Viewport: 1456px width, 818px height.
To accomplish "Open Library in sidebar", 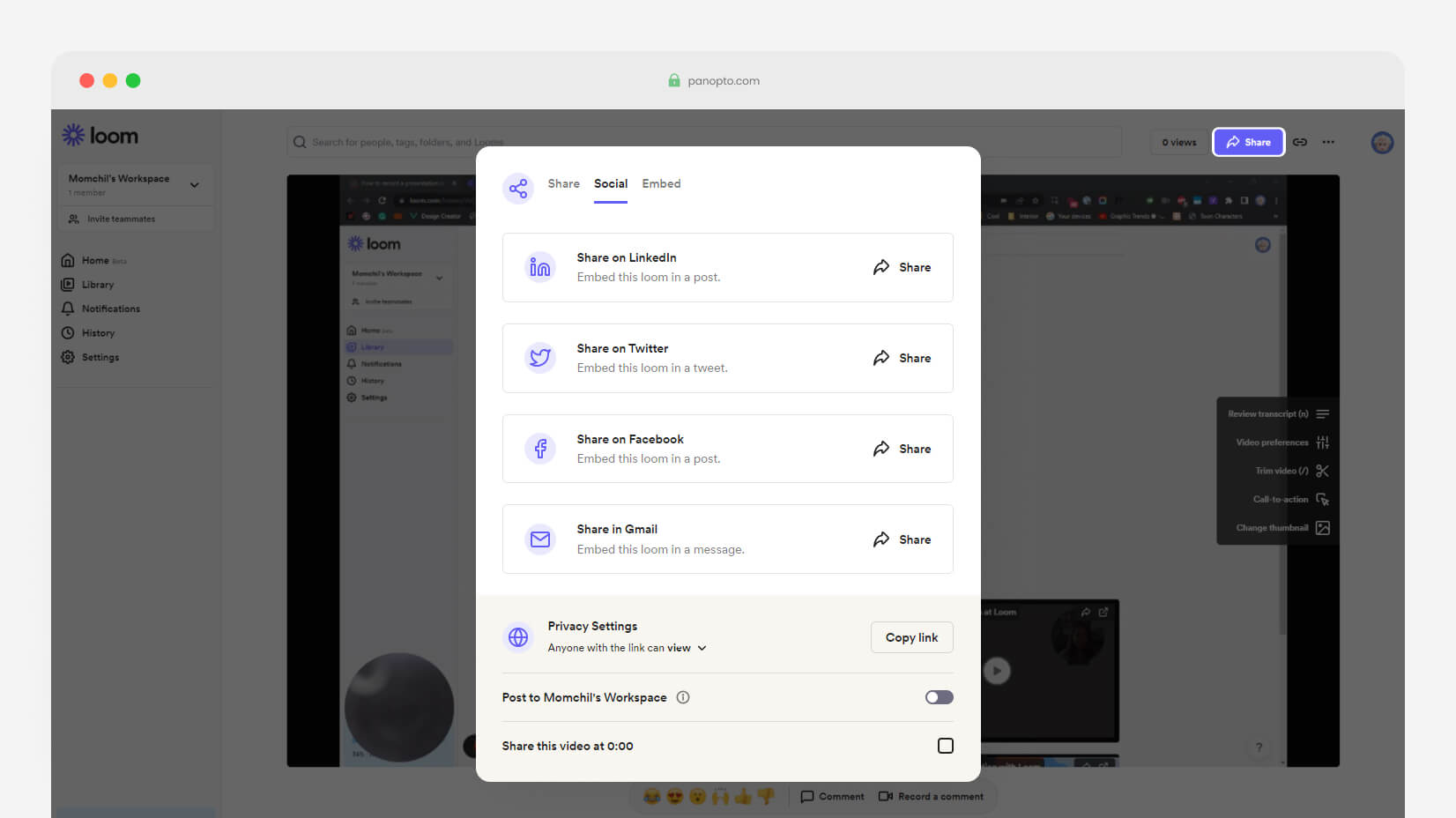I will (x=87, y=285).
